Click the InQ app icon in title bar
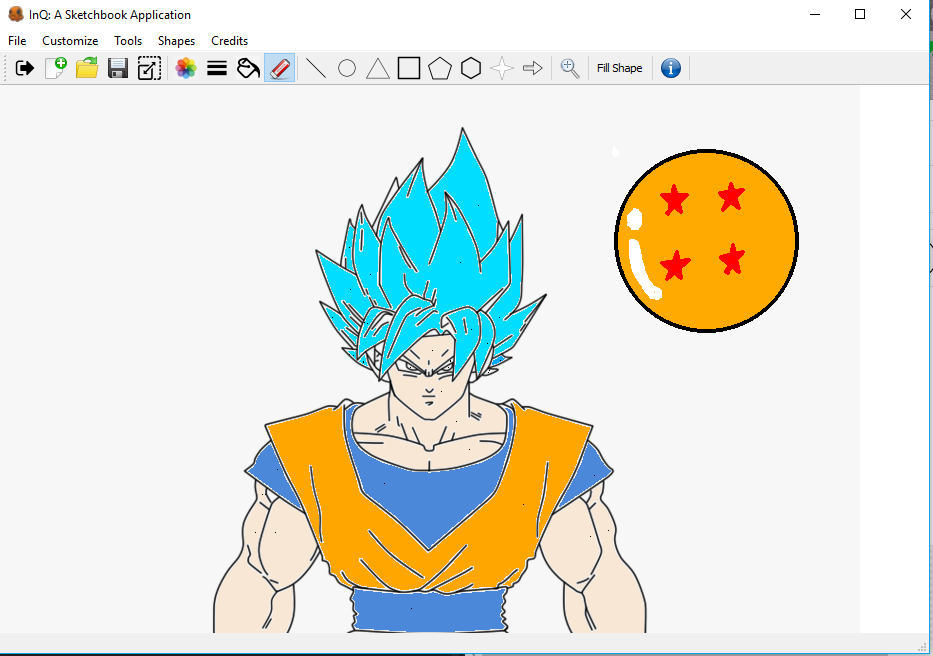This screenshot has height=656, width=933. (x=15, y=14)
